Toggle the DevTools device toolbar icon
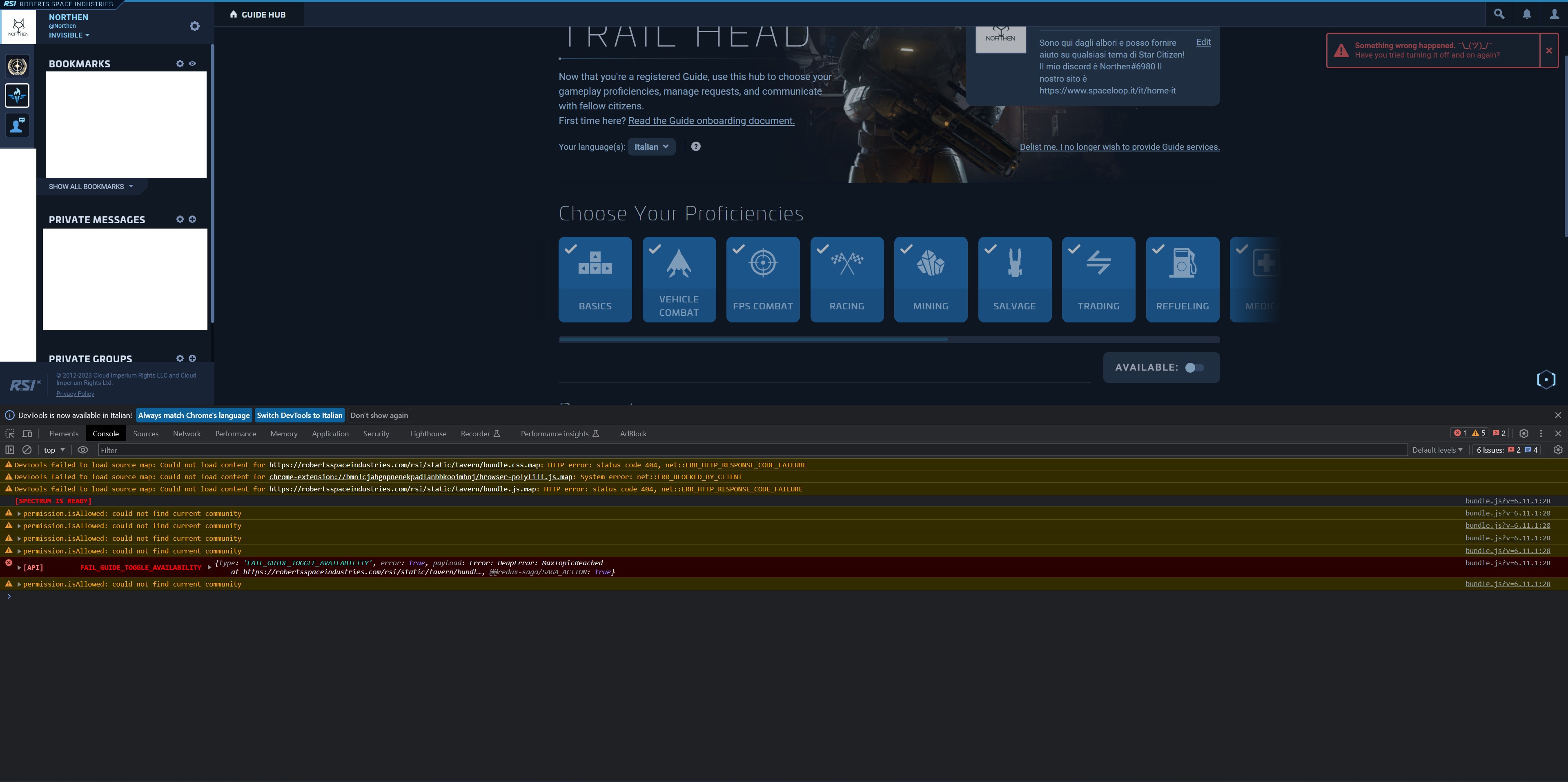1568x782 pixels. click(27, 433)
